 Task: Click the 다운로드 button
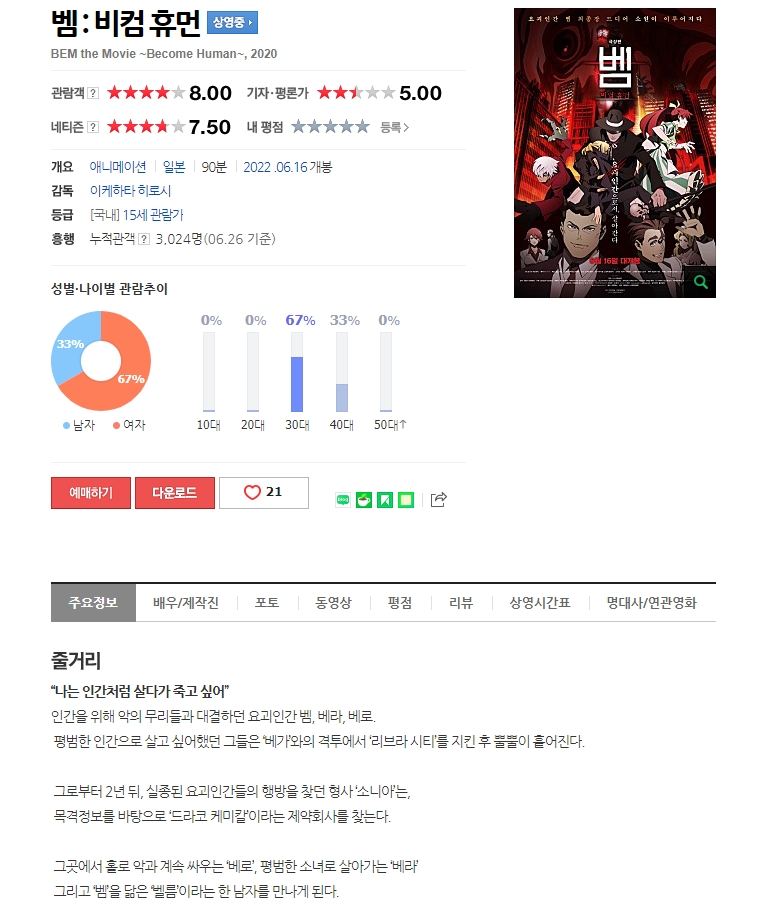(175, 493)
